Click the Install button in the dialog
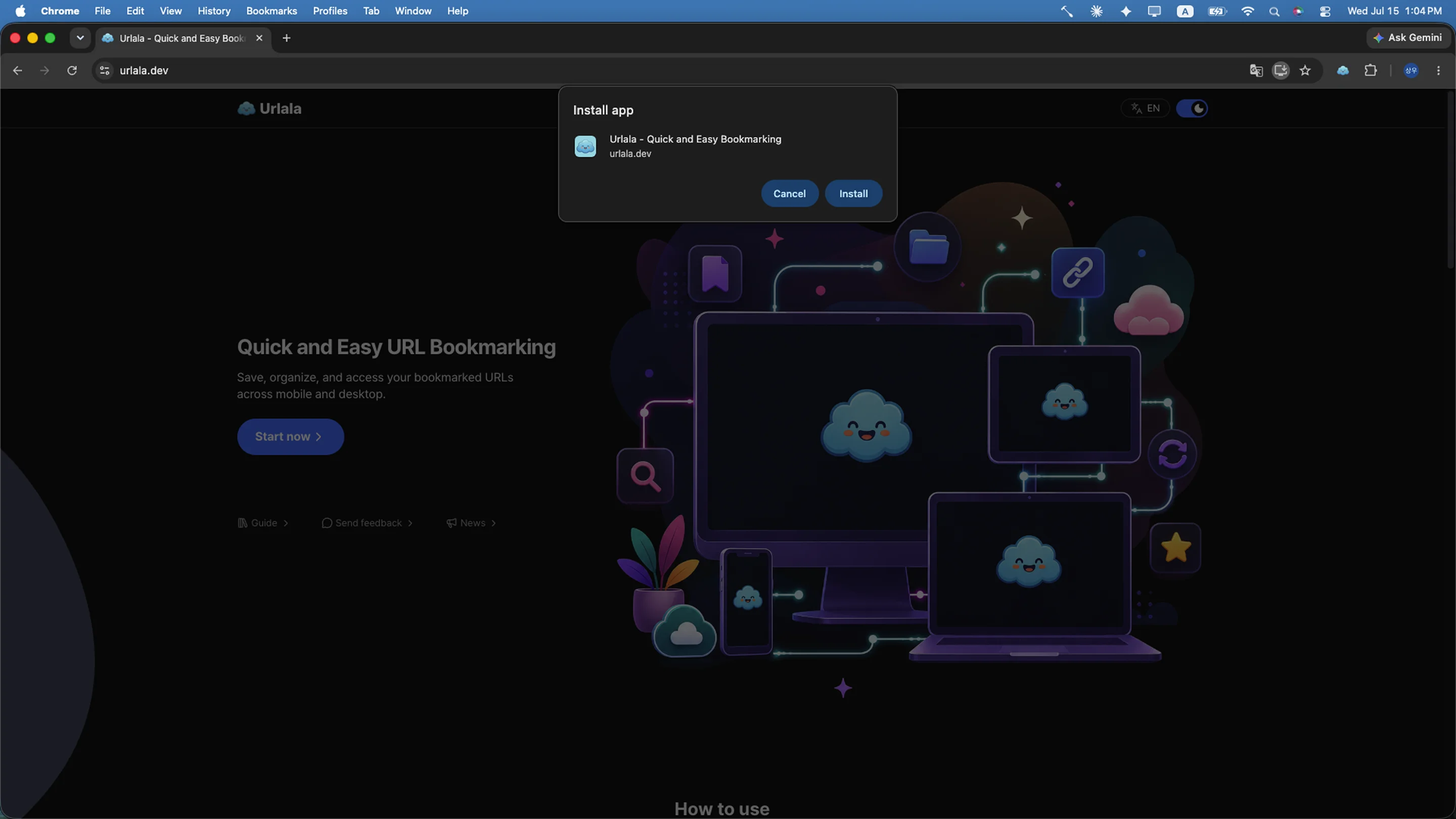Image resolution: width=1456 pixels, height=819 pixels. click(853, 193)
